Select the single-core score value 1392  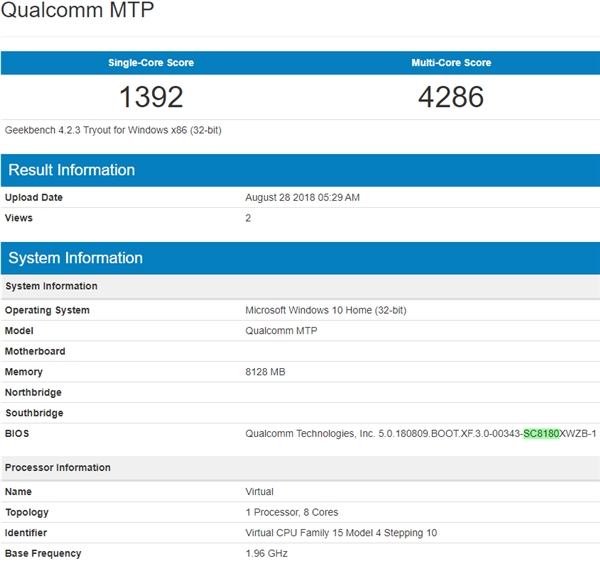[x=151, y=97]
